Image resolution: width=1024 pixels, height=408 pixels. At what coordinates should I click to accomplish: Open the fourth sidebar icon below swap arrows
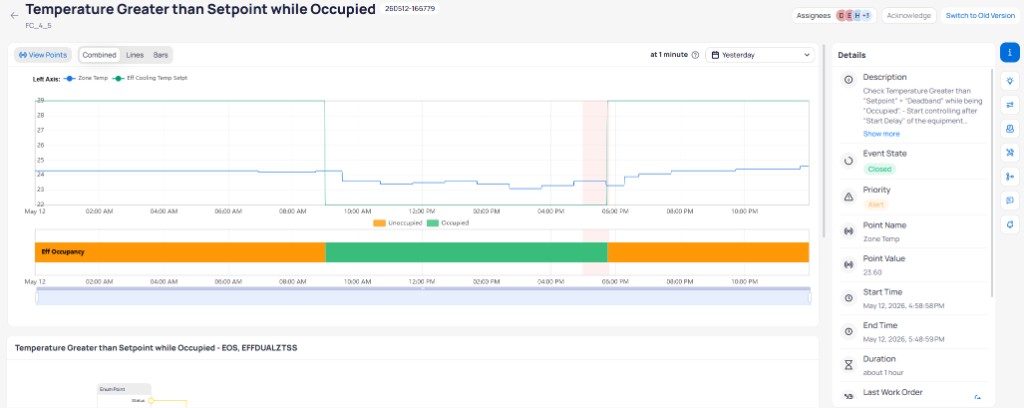pos(1010,129)
